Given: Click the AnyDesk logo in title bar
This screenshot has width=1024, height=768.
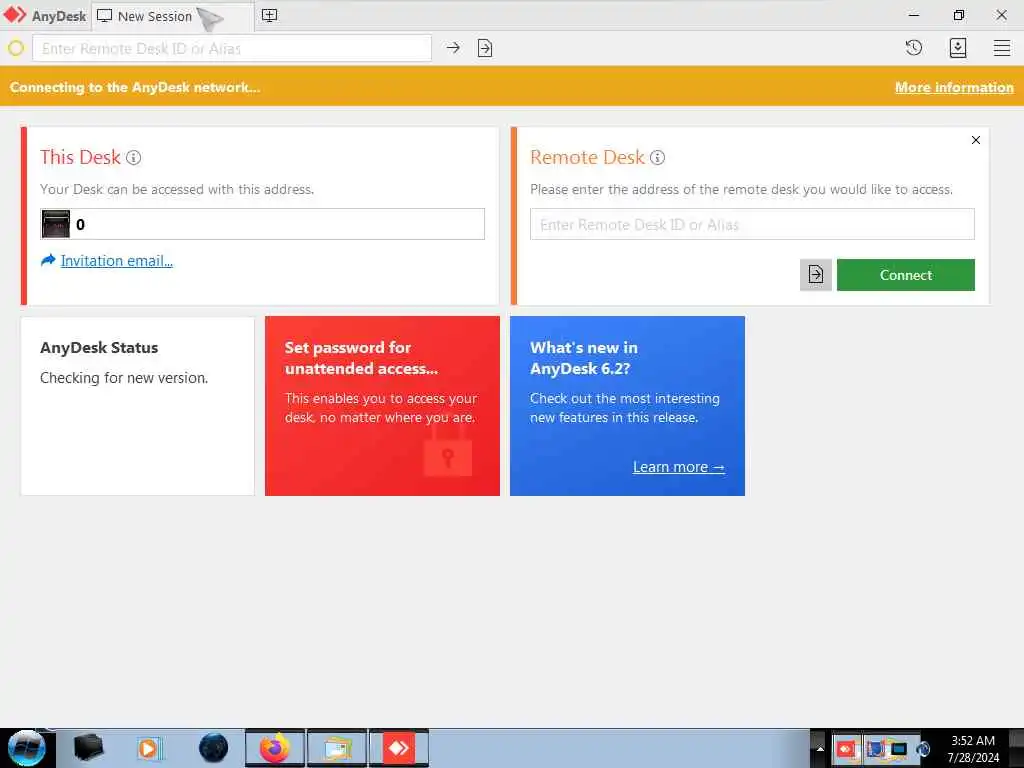Looking at the screenshot, I should click(x=14, y=15).
